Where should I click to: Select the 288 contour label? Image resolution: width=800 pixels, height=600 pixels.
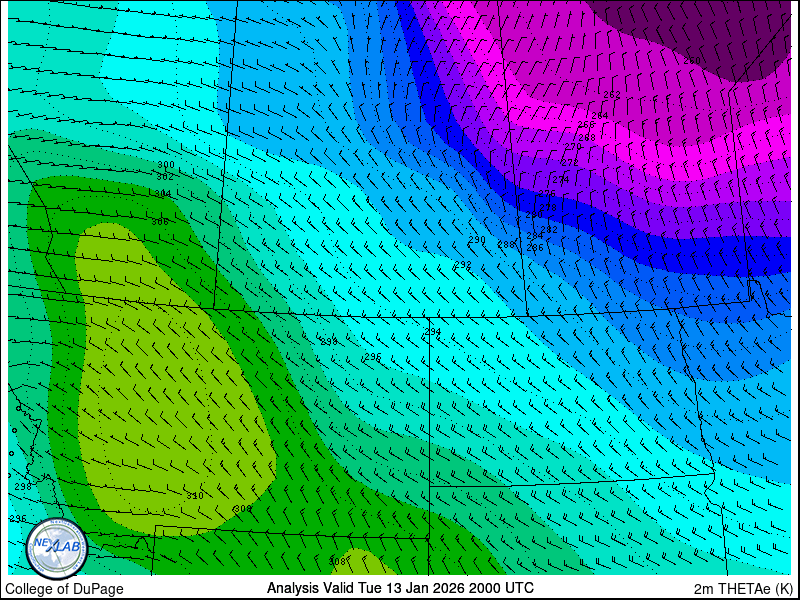click(x=506, y=244)
